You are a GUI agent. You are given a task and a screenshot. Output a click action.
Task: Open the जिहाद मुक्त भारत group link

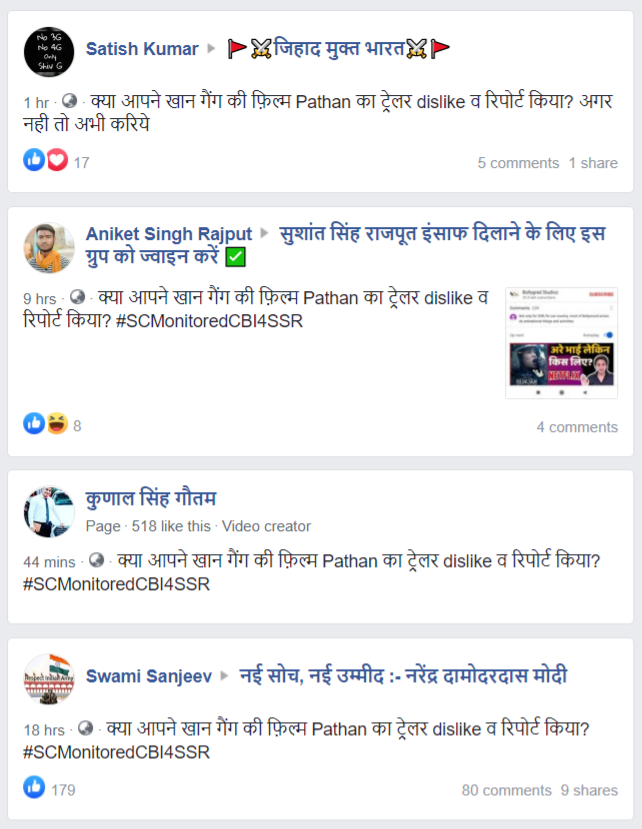tap(338, 49)
